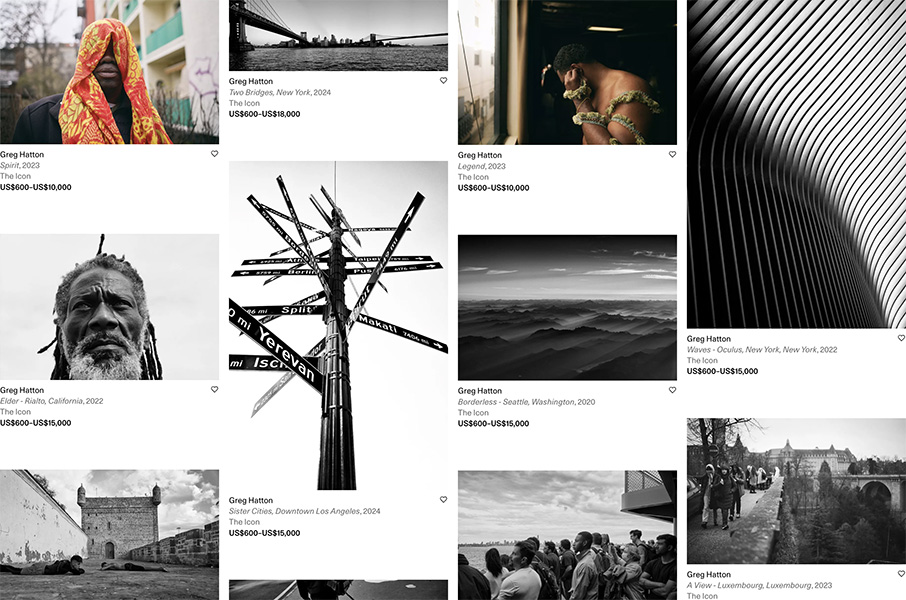
Task: Save Elder - Rialto, California with heart
Action: pyautogui.click(x=214, y=390)
